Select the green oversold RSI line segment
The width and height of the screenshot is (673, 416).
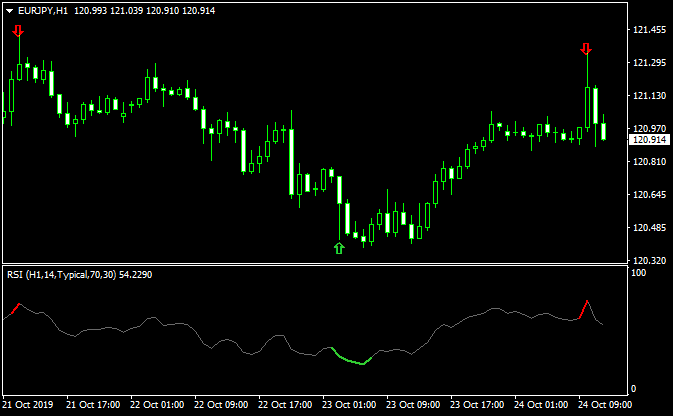[352, 361]
